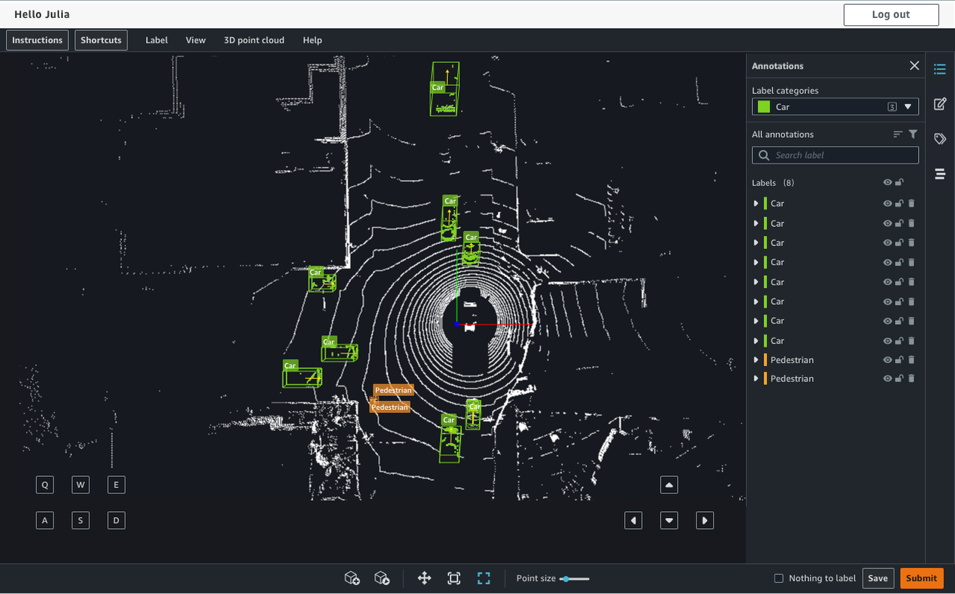Toggle full screen view icon
955x594 pixels.
(484, 578)
